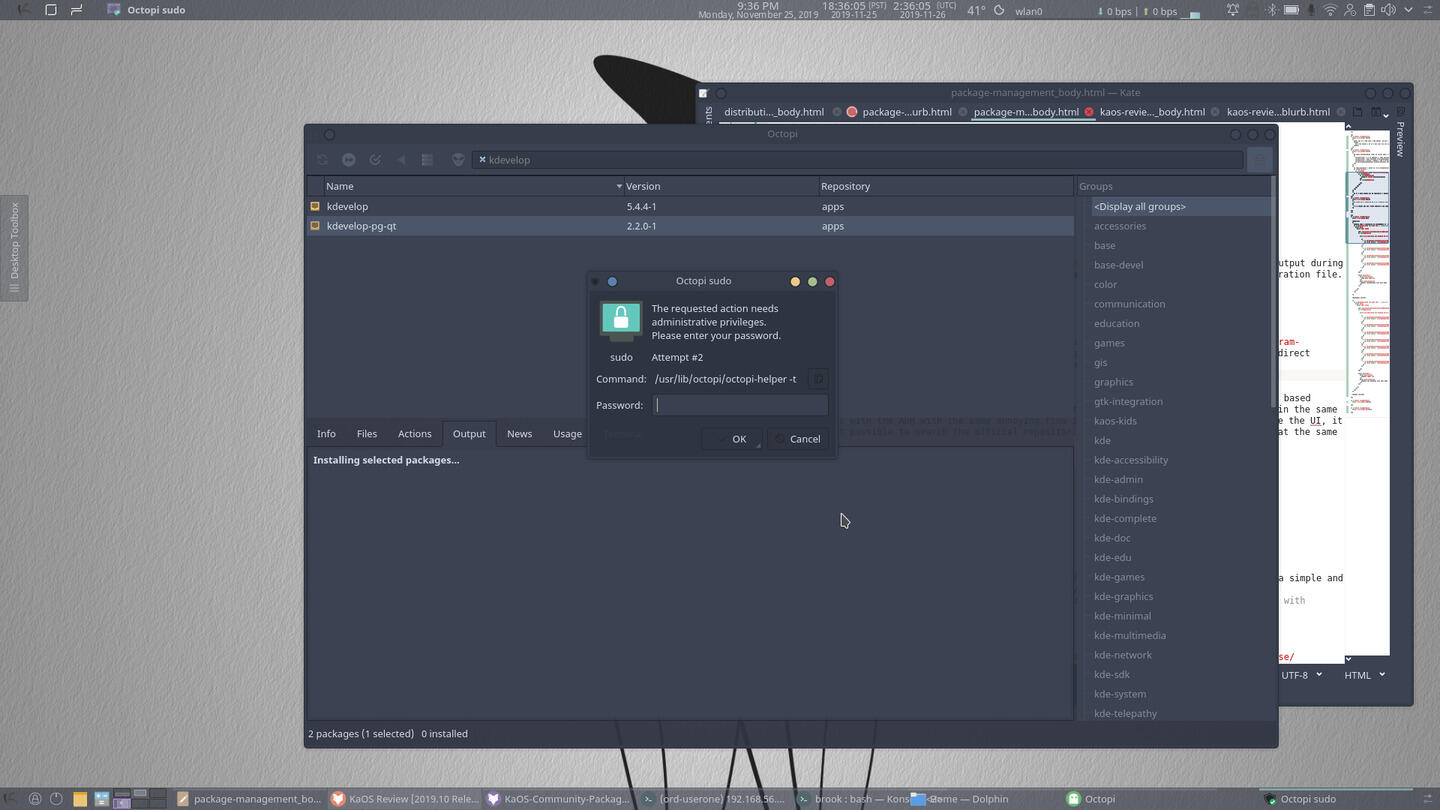The image size is (1440, 810).
Task: Click the OK button in sudo dialog
Action: 731,439
